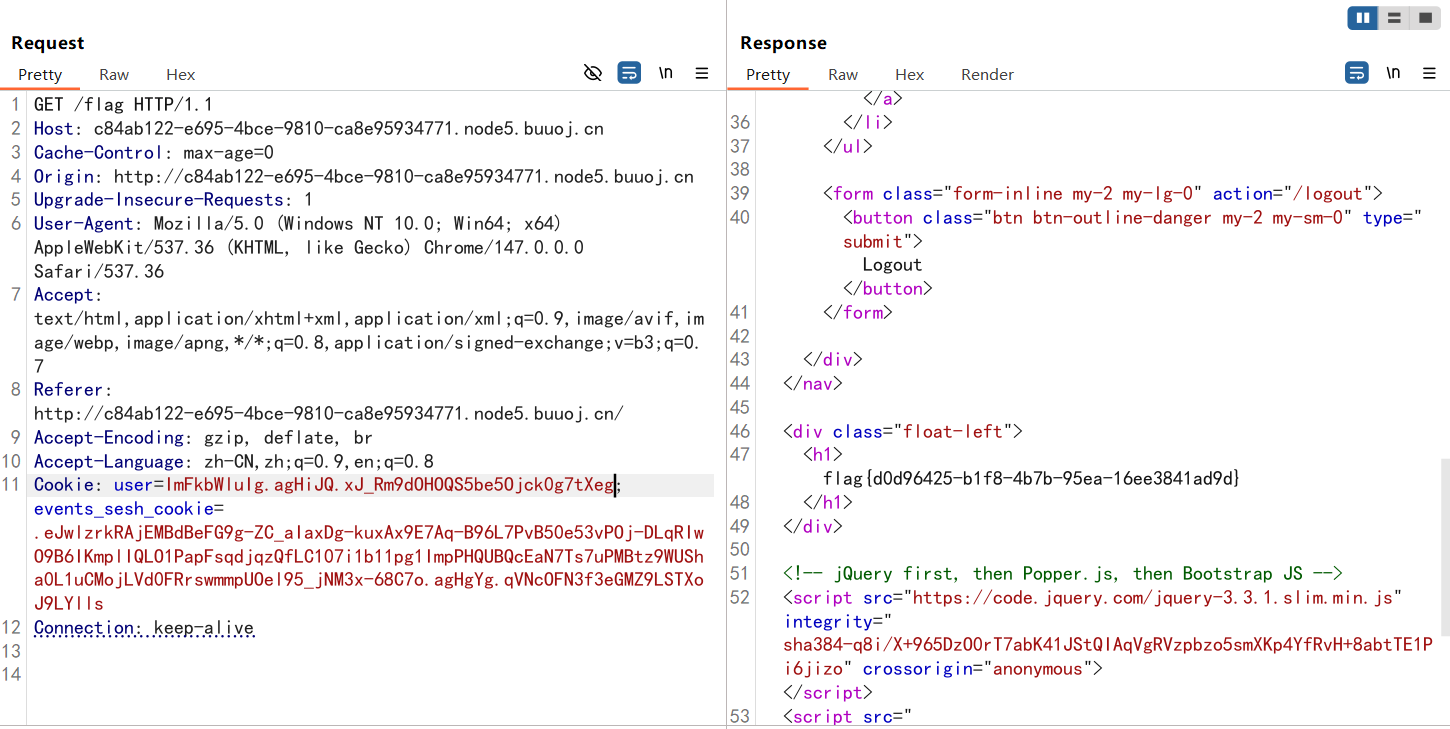Screen dimensions: 1450x729
Task: Click the "Request" panel title
Action: [x=48, y=43]
